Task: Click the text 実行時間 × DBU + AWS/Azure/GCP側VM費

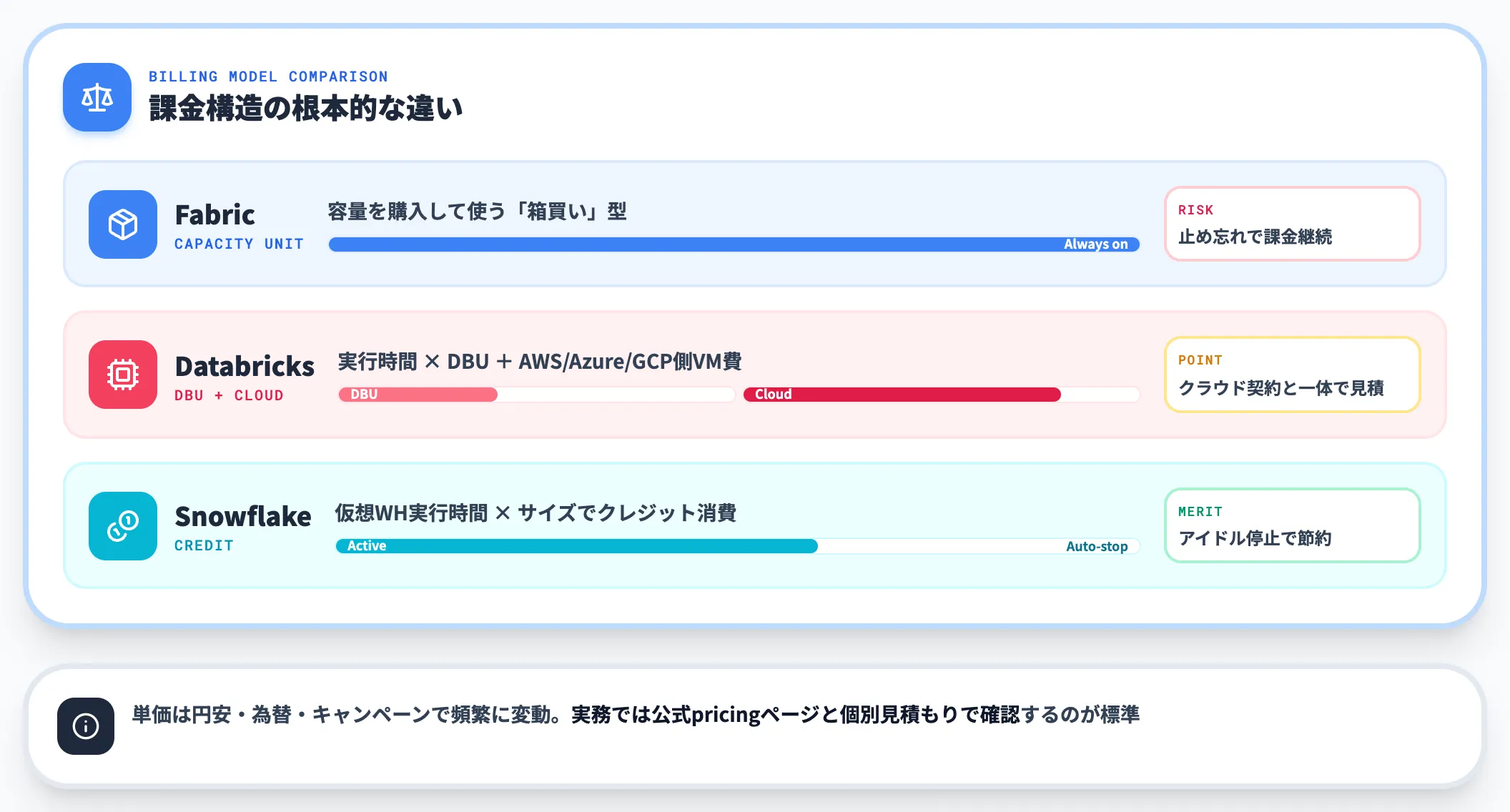Action: (540, 362)
